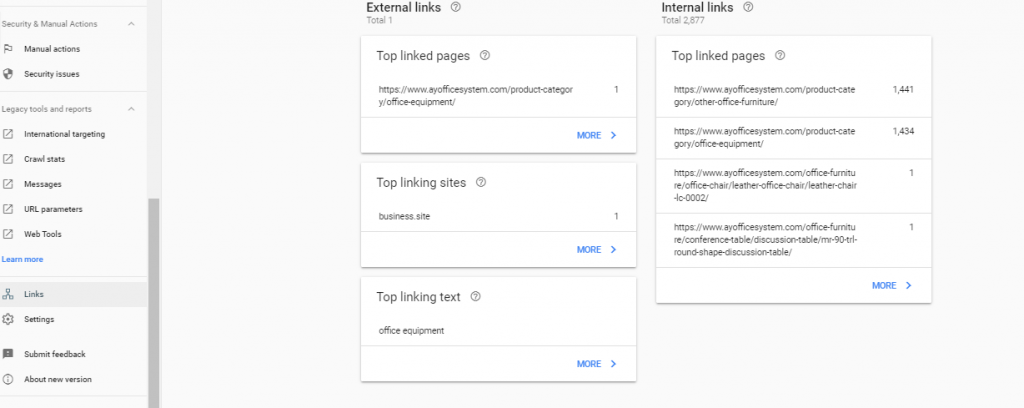Open URL parameters in sidebar

pos(53,209)
